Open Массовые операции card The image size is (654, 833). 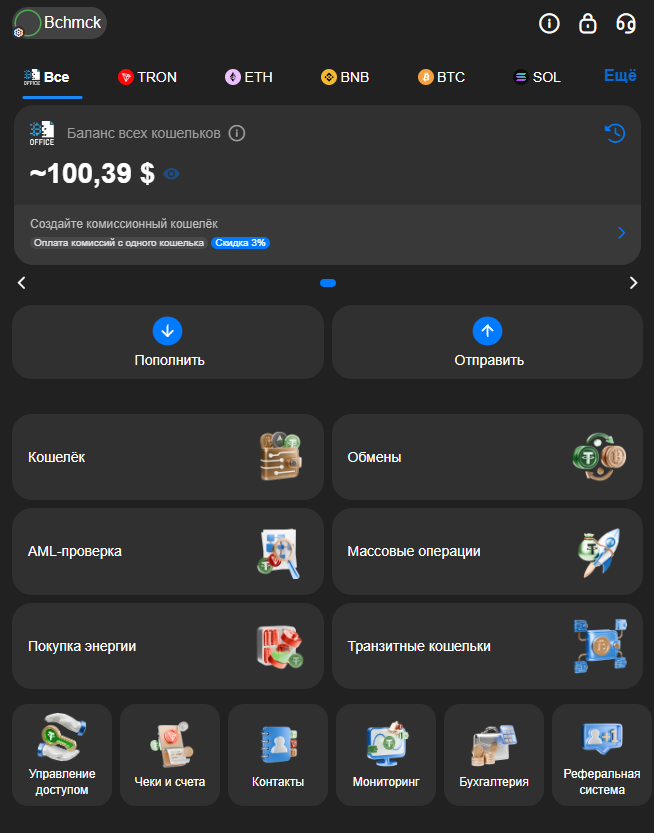487,551
